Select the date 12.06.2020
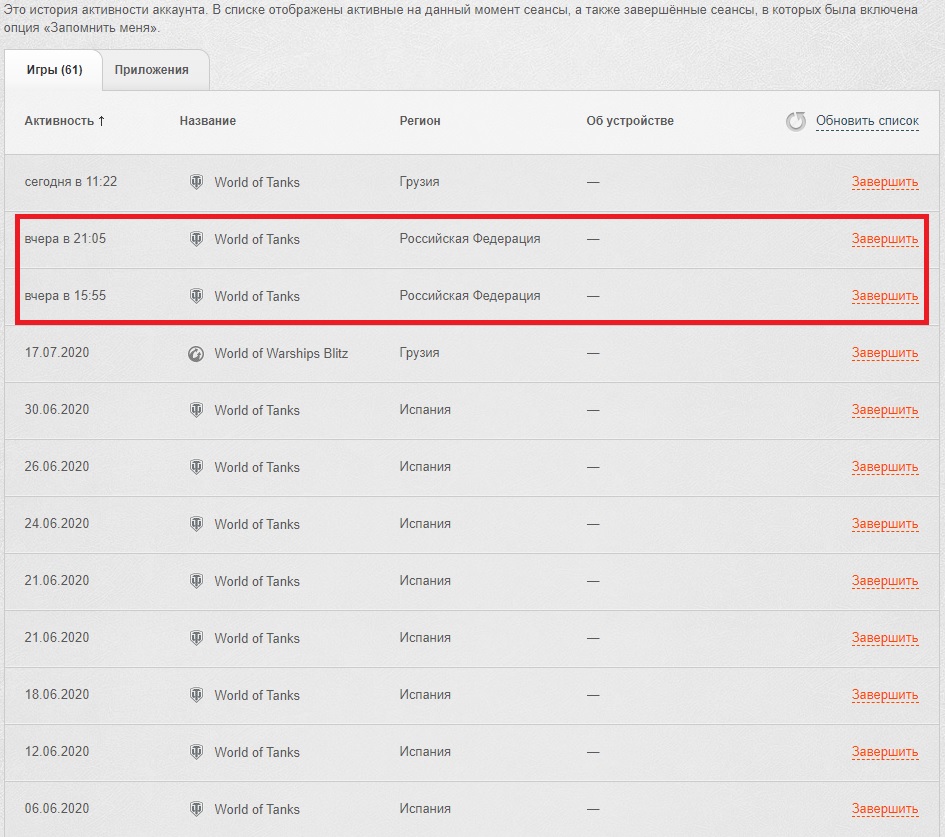 (57, 751)
